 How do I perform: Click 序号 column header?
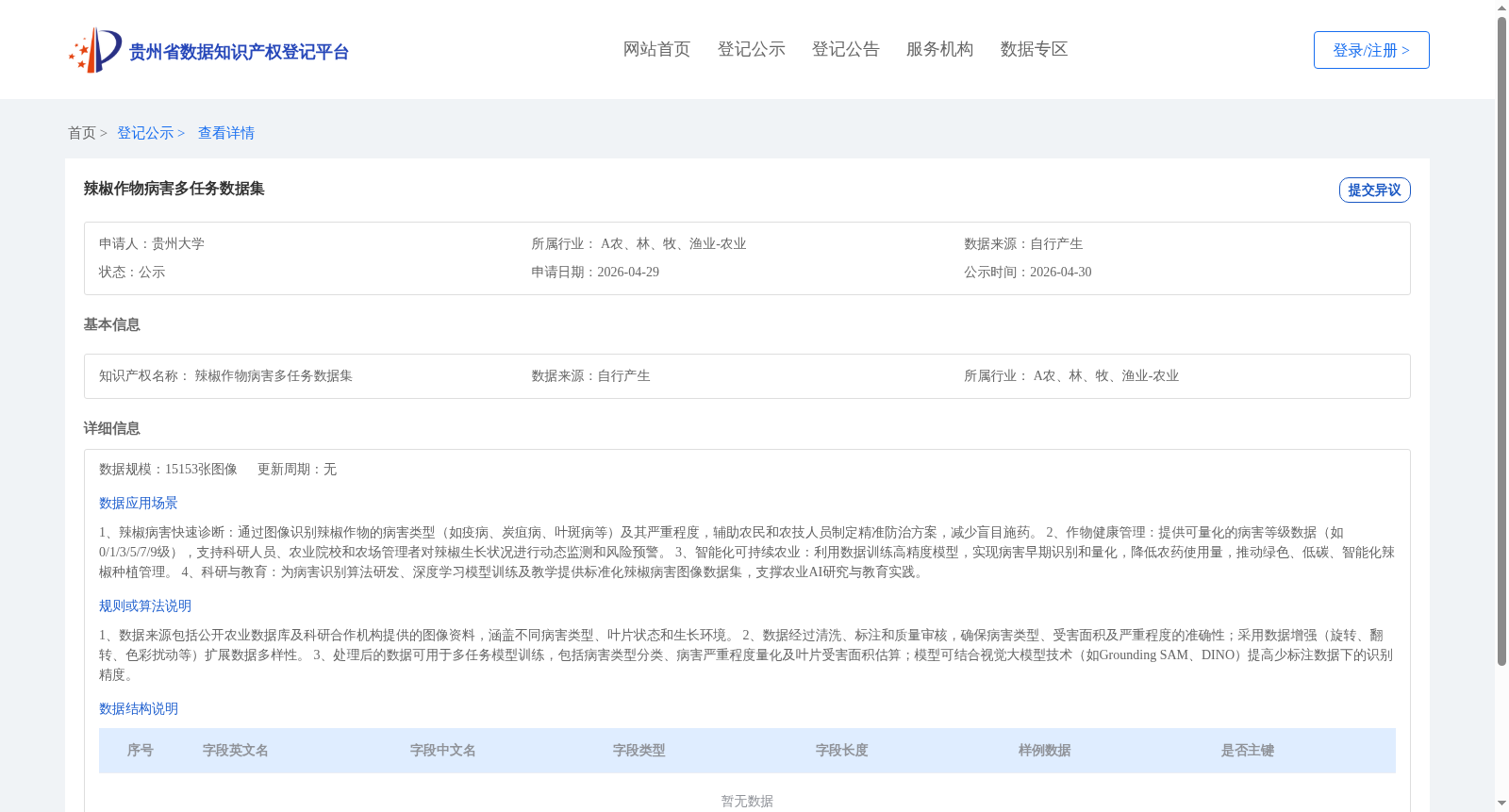(x=141, y=750)
